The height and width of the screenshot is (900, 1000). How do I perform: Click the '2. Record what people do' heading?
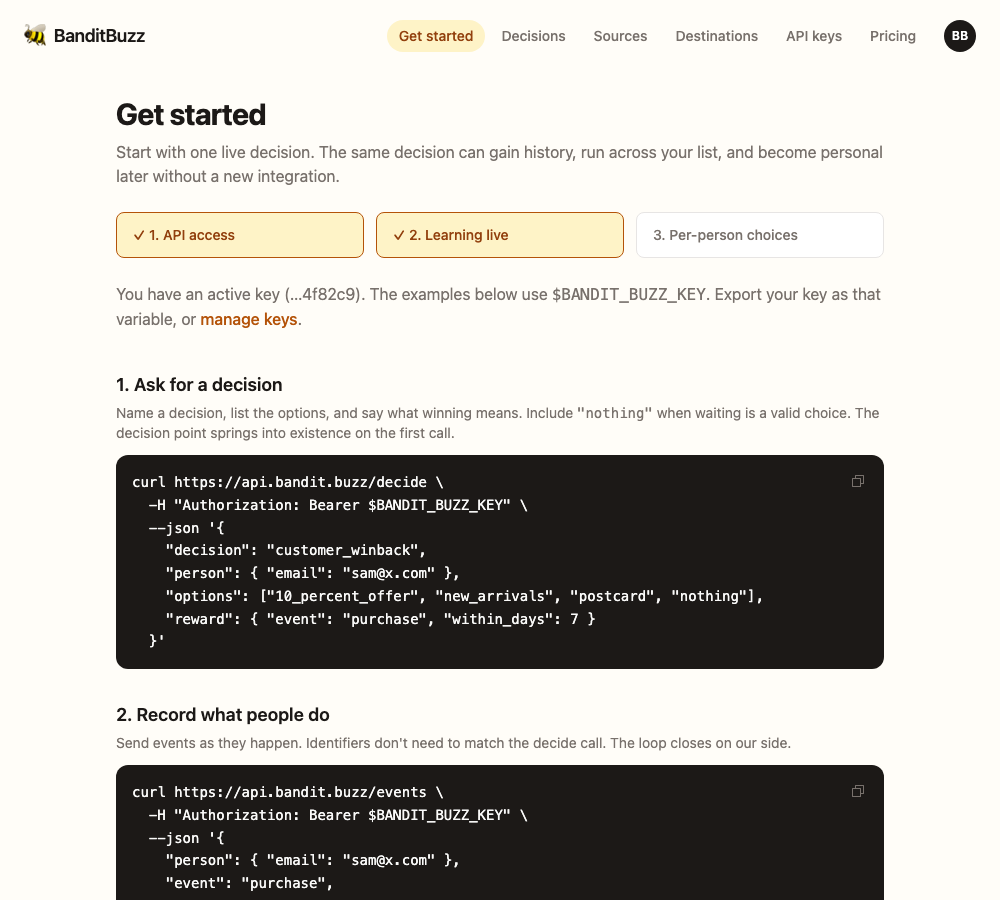(x=223, y=714)
